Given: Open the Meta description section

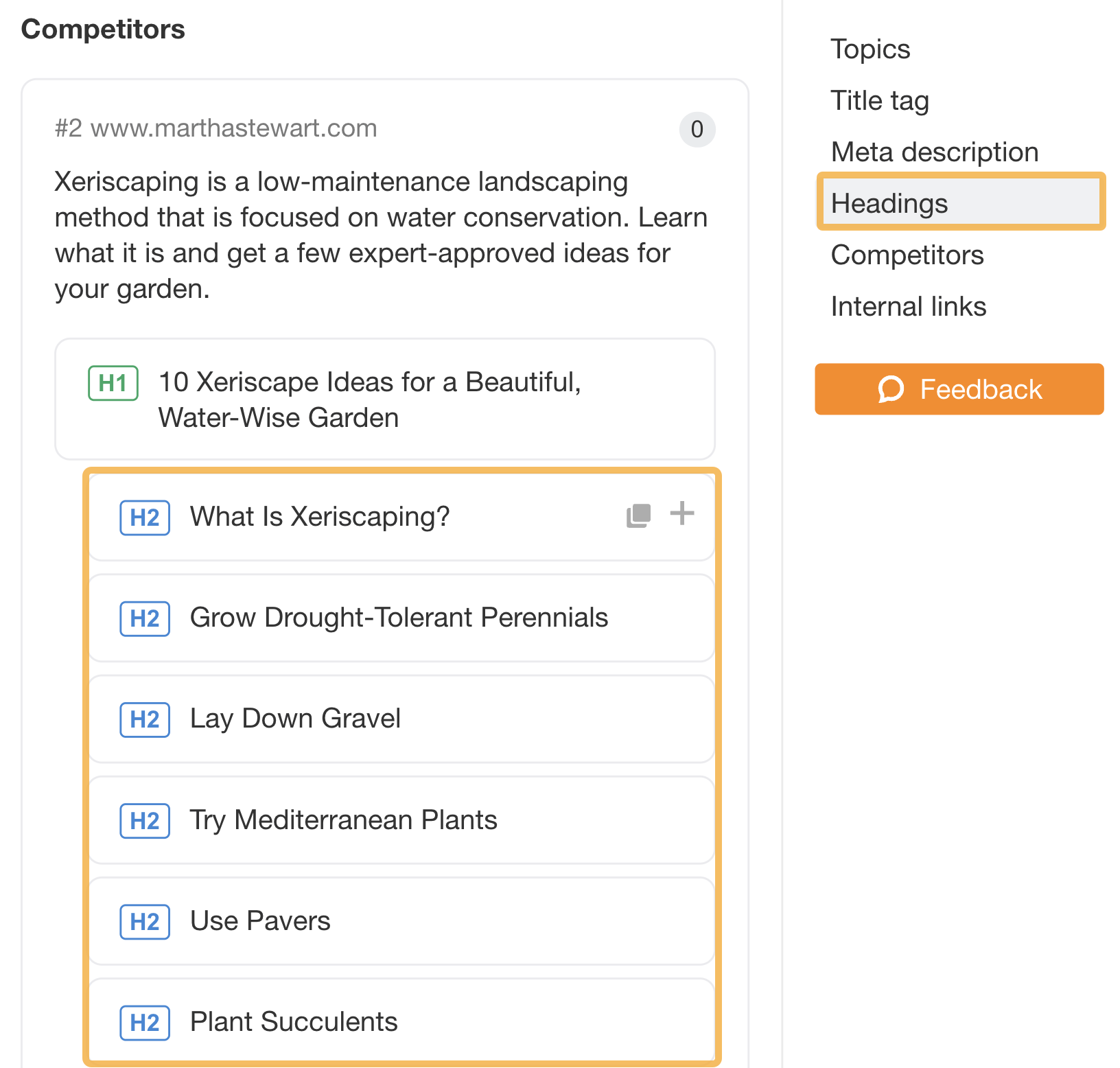Looking at the screenshot, I should 935,152.
